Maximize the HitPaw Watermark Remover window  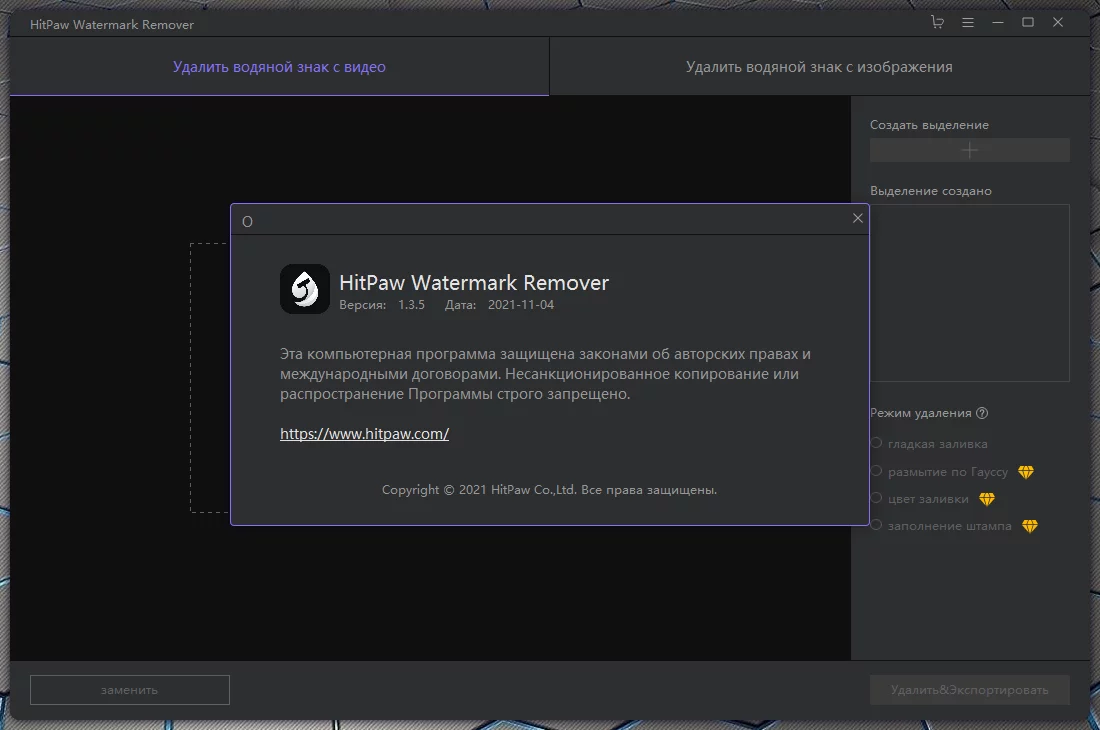pyautogui.click(x=1028, y=22)
